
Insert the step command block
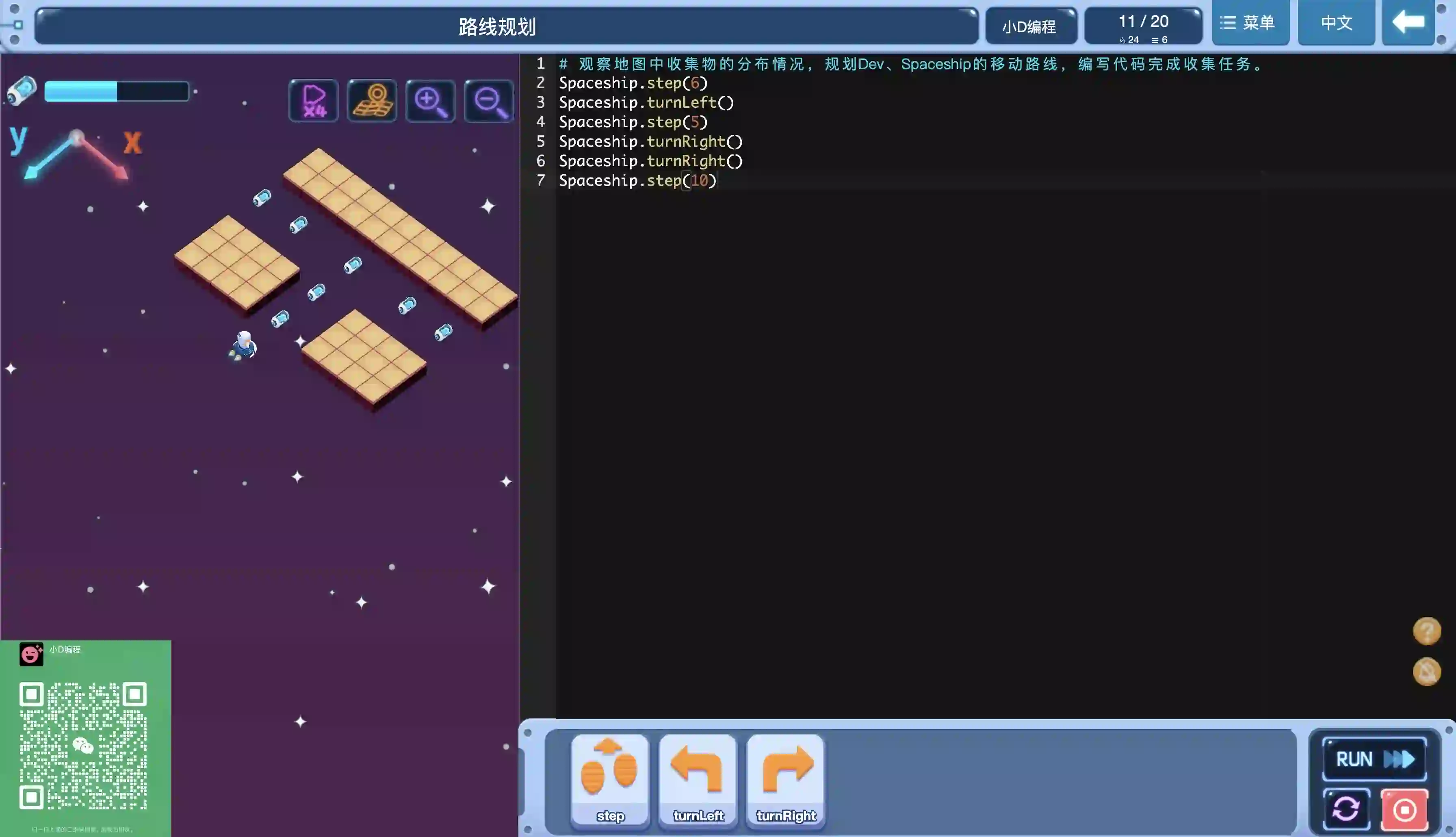click(x=610, y=781)
